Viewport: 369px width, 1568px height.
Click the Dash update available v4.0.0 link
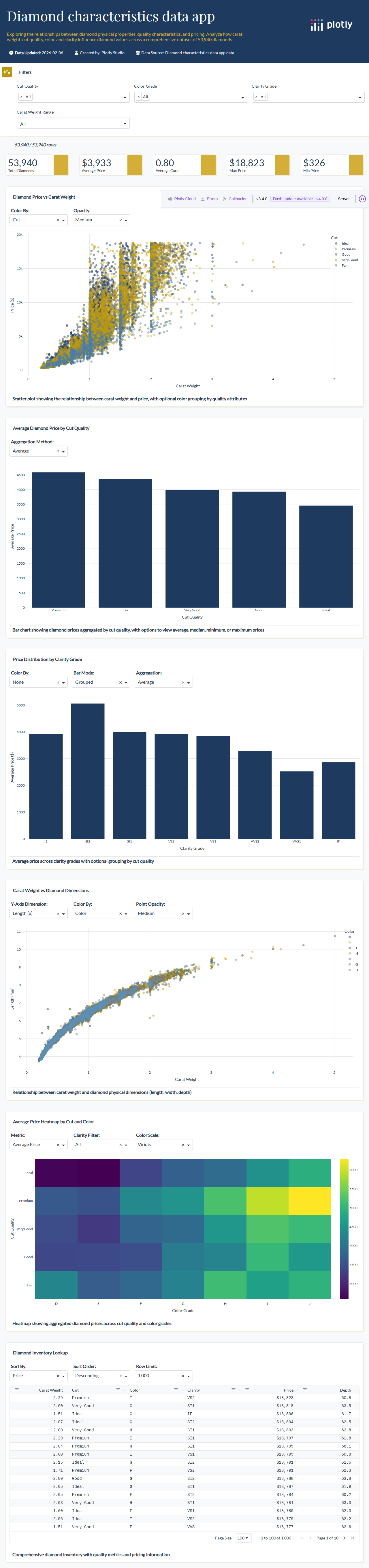click(300, 199)
